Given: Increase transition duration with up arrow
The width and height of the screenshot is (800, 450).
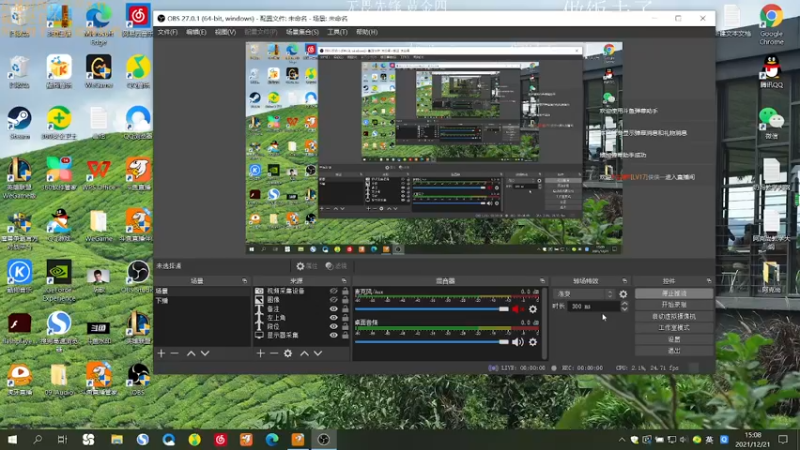Looking at the screenshot, I should pyautogui.click(x=624, y=304).
